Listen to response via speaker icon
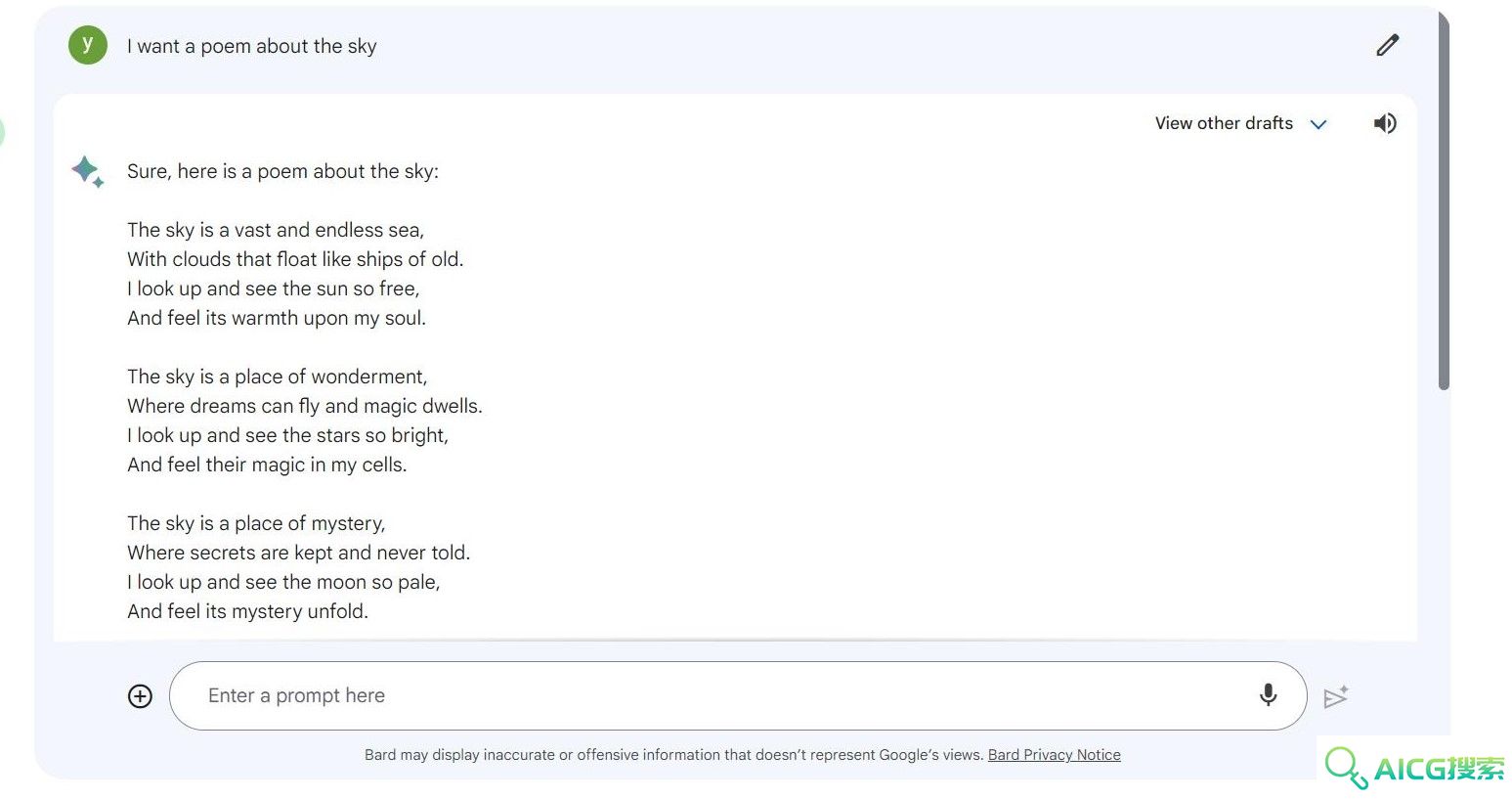The image size is (1512, 799). coord(1385,123)
